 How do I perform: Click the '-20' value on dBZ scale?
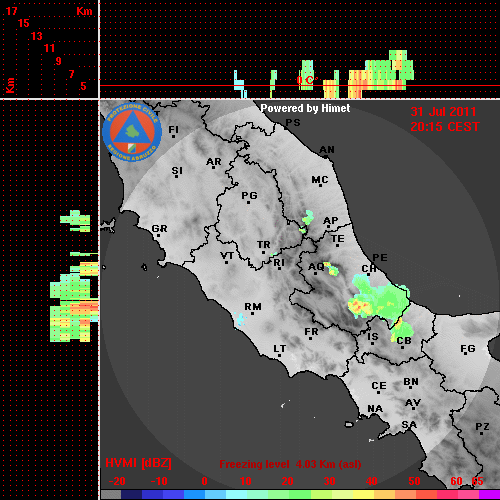(117, 481)
